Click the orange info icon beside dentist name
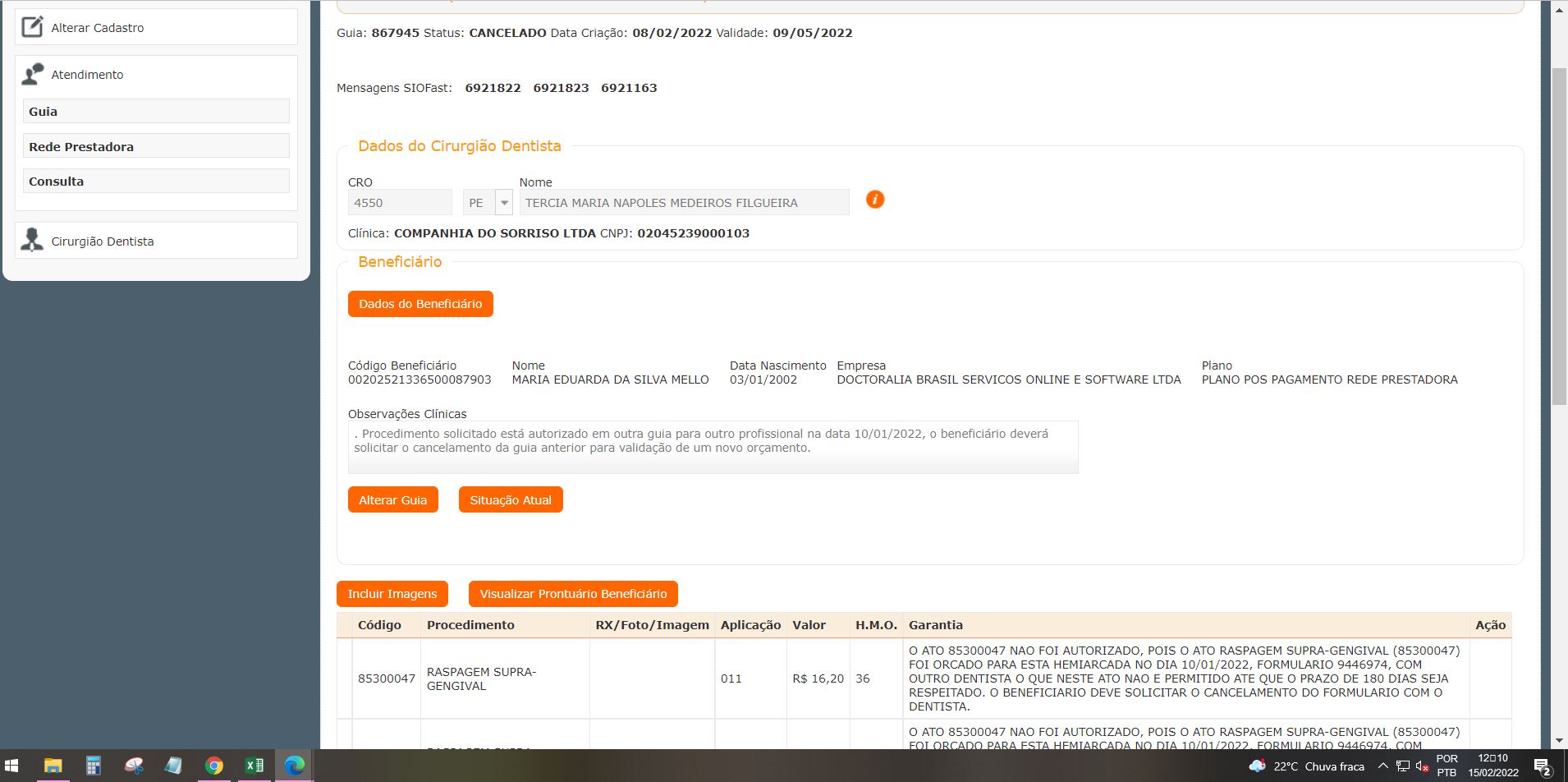1568x782 pixels. point(875,200)
